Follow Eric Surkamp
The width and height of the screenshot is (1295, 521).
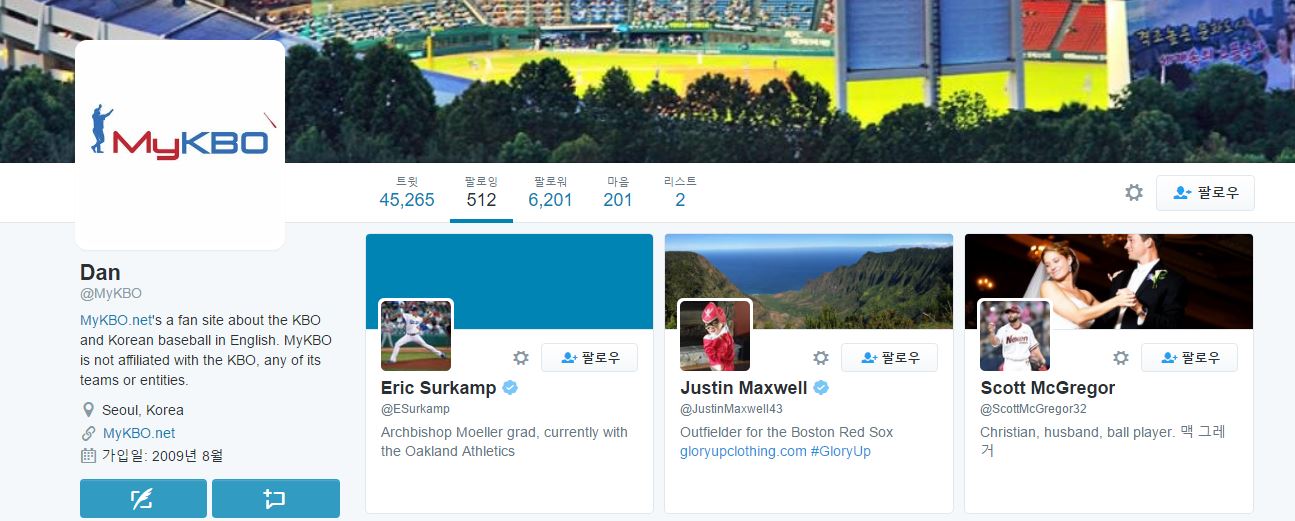tap(589, 358)
